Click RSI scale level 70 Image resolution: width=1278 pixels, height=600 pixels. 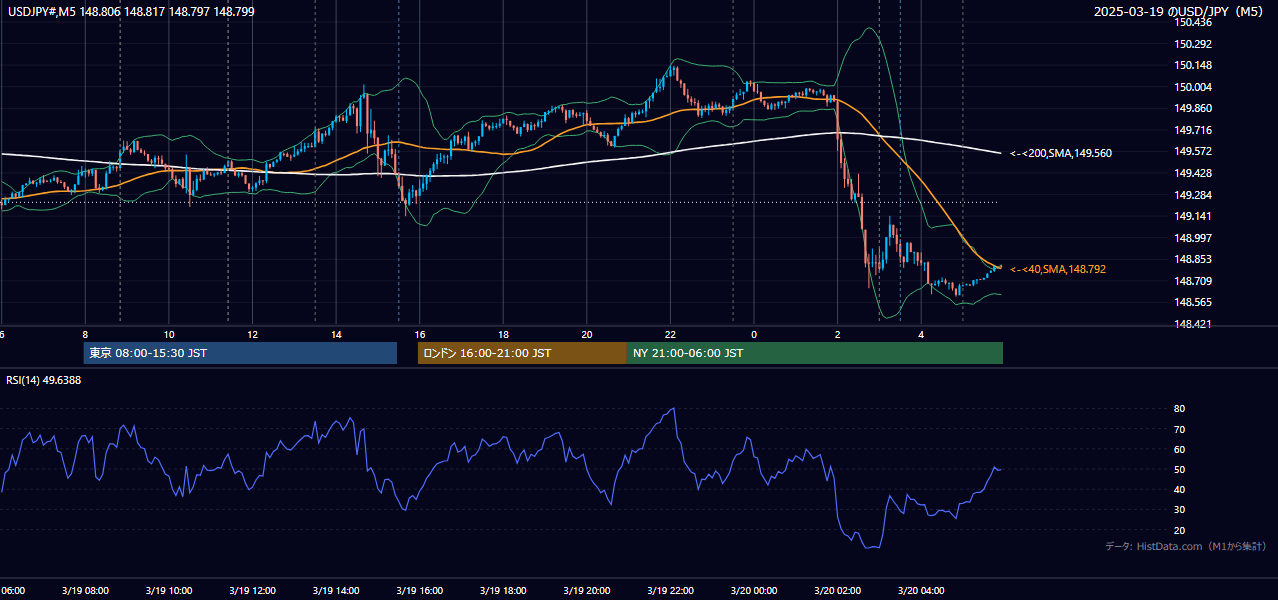[x=1180, y=429]
